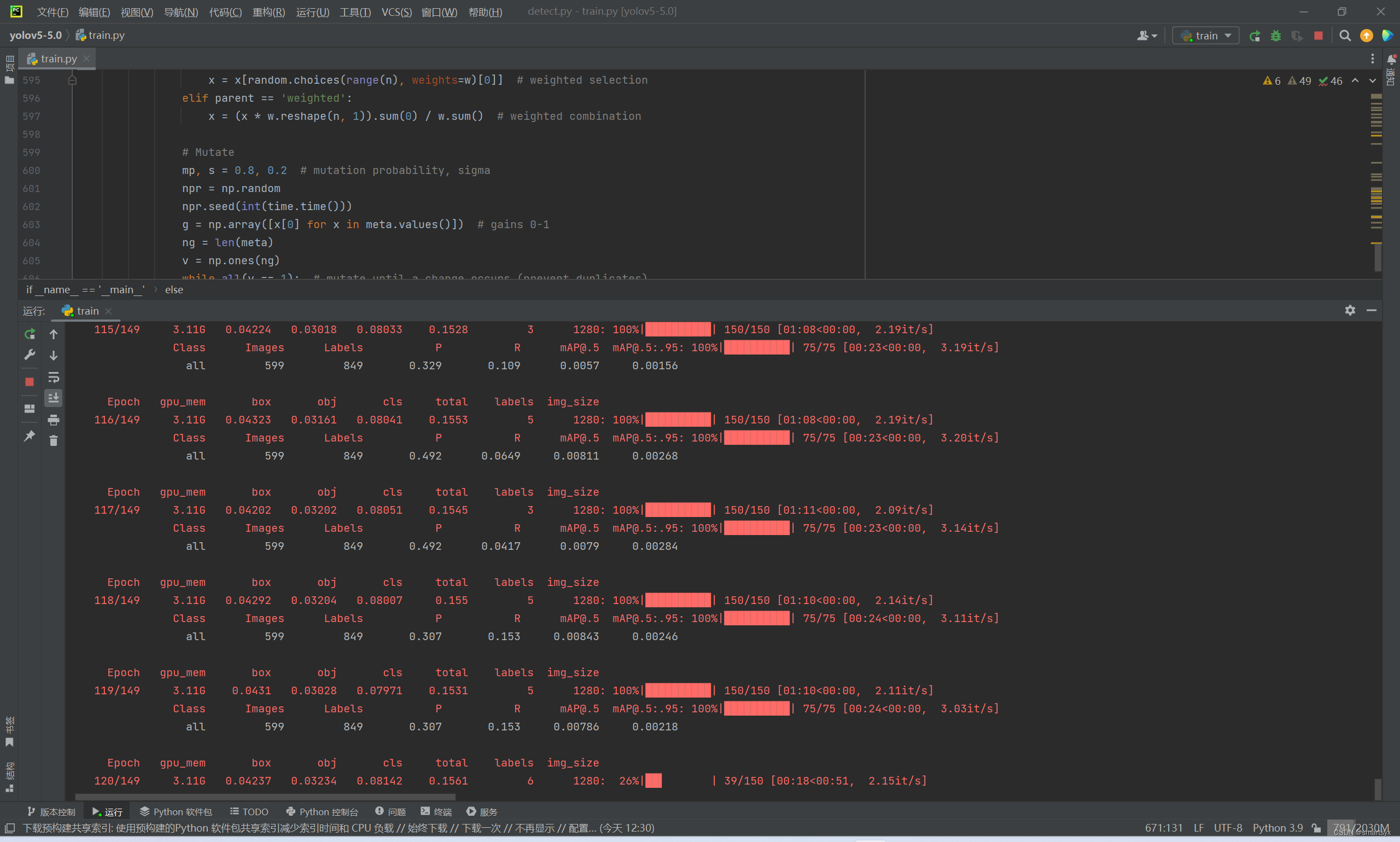Open the user account dropdown
Viewport: 1400px width, 842px height.
click(1147, 36)
